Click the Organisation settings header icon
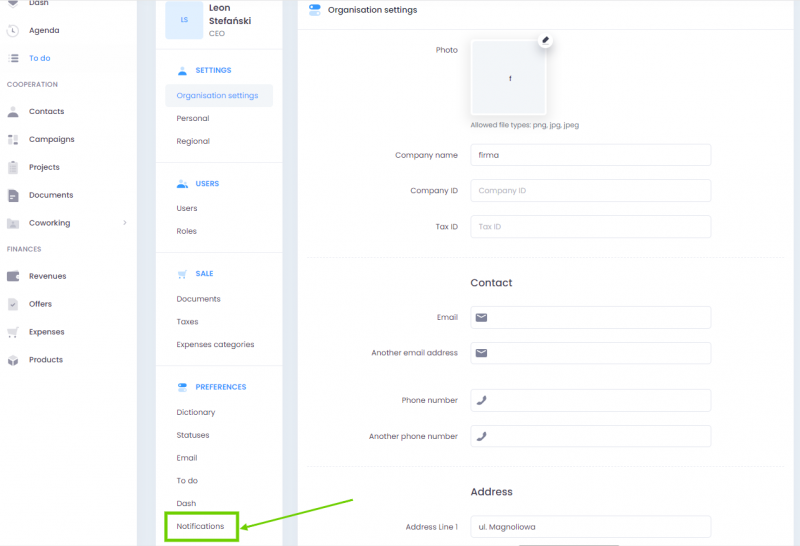 tap(315, 10)
